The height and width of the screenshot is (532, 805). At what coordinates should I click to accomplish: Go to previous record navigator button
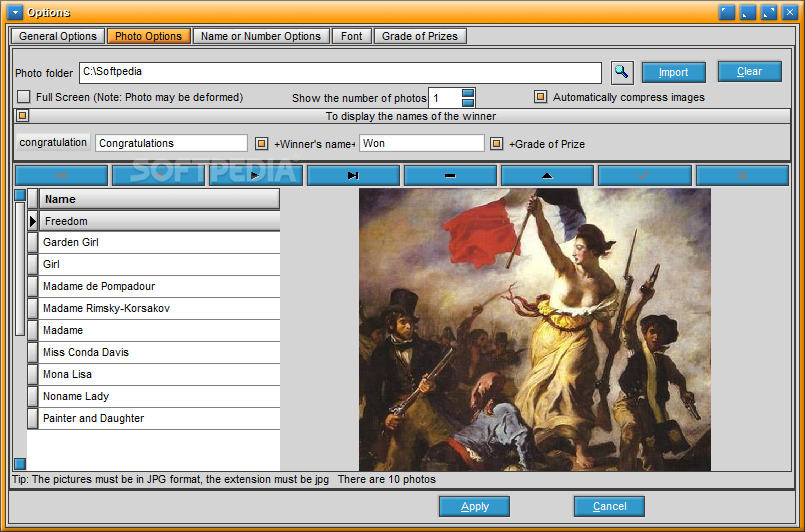[158, 176]
